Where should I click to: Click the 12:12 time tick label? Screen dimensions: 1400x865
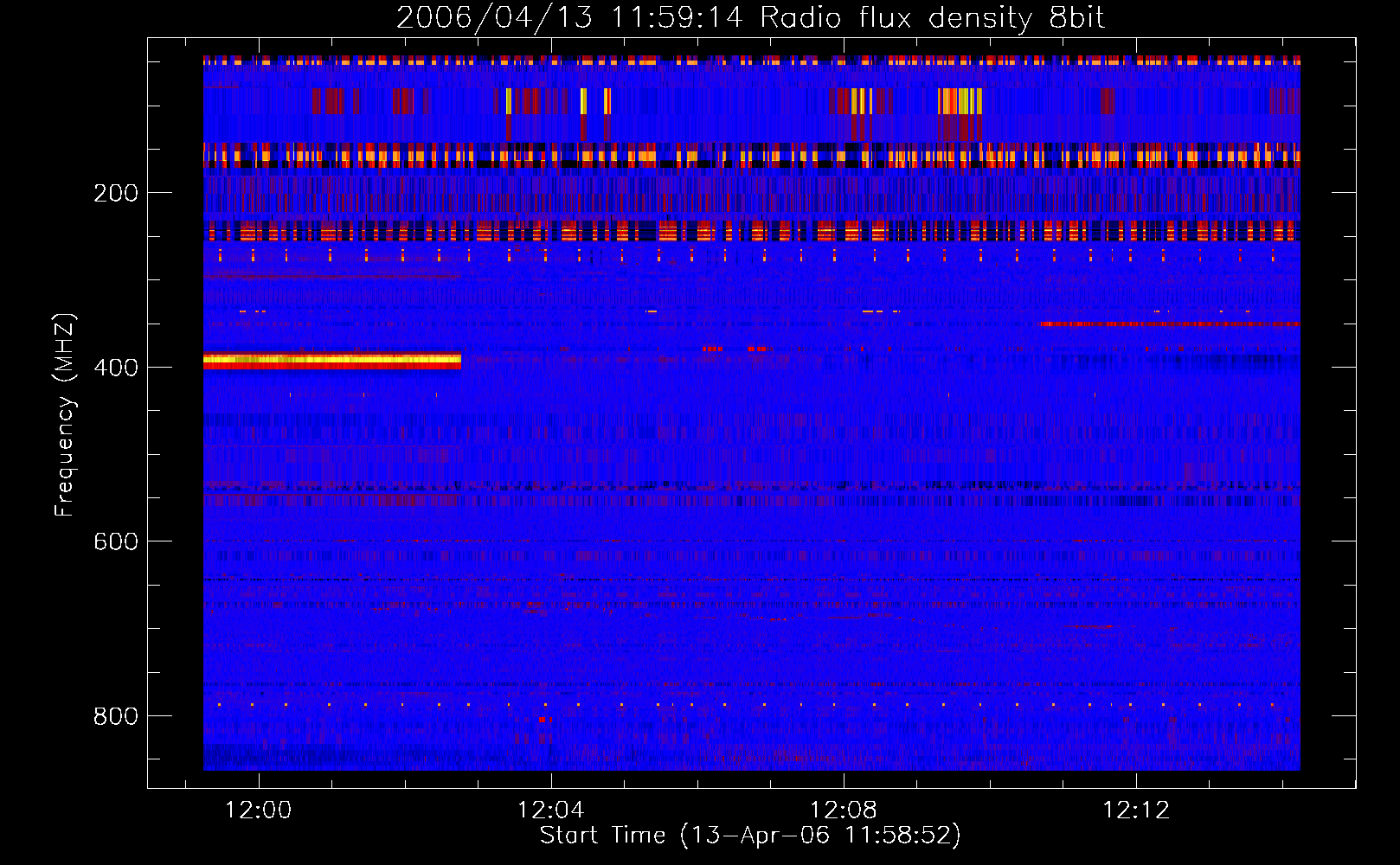coord(1135,810)
